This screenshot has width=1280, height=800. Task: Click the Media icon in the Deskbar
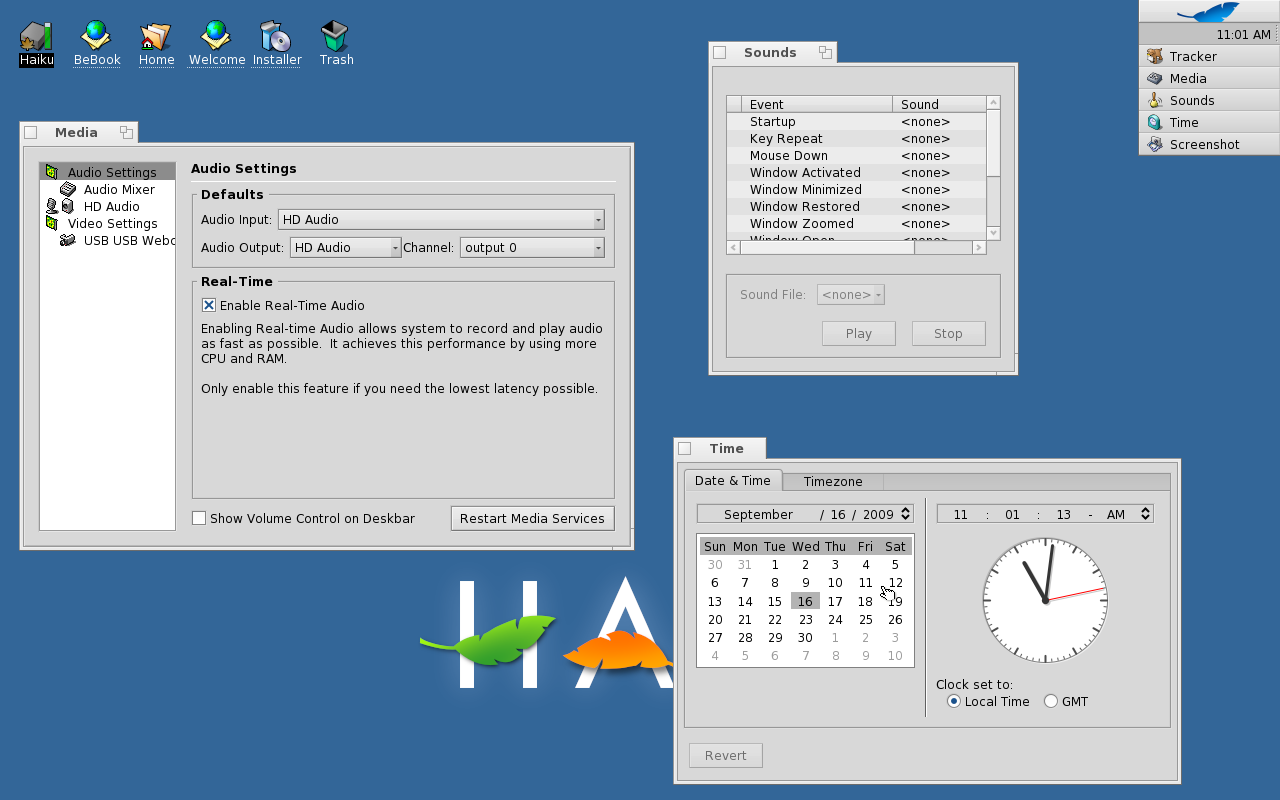pyautogui.click(x=1155, y=78)
